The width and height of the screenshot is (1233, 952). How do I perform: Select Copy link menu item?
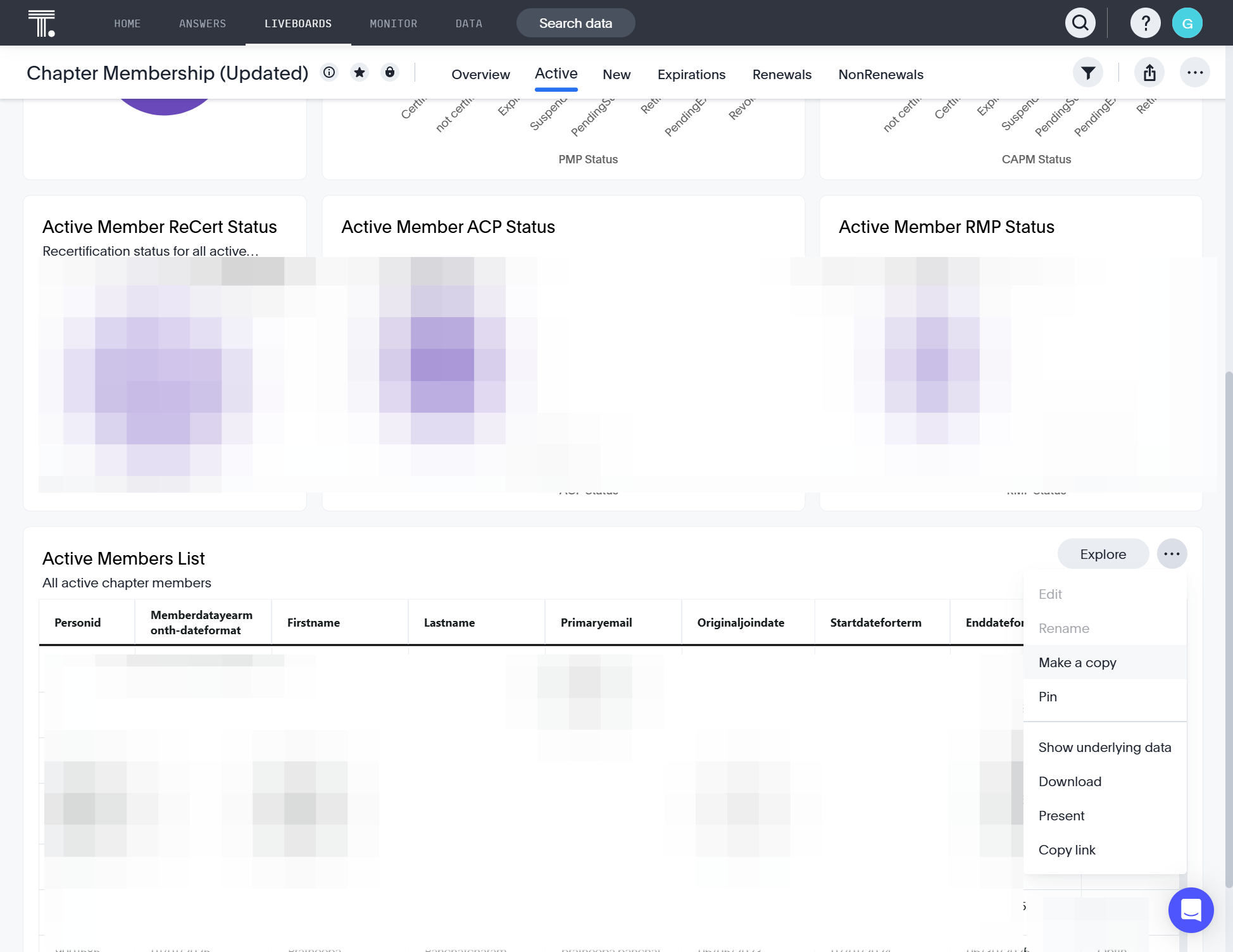(x=1105, y=849)
